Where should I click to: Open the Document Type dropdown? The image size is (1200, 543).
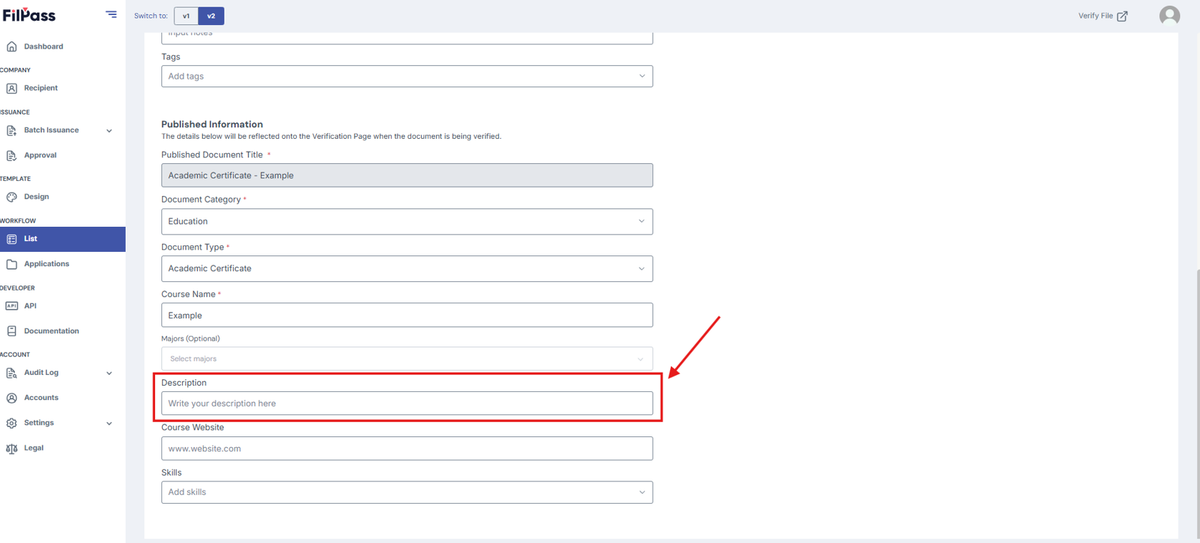407,268
